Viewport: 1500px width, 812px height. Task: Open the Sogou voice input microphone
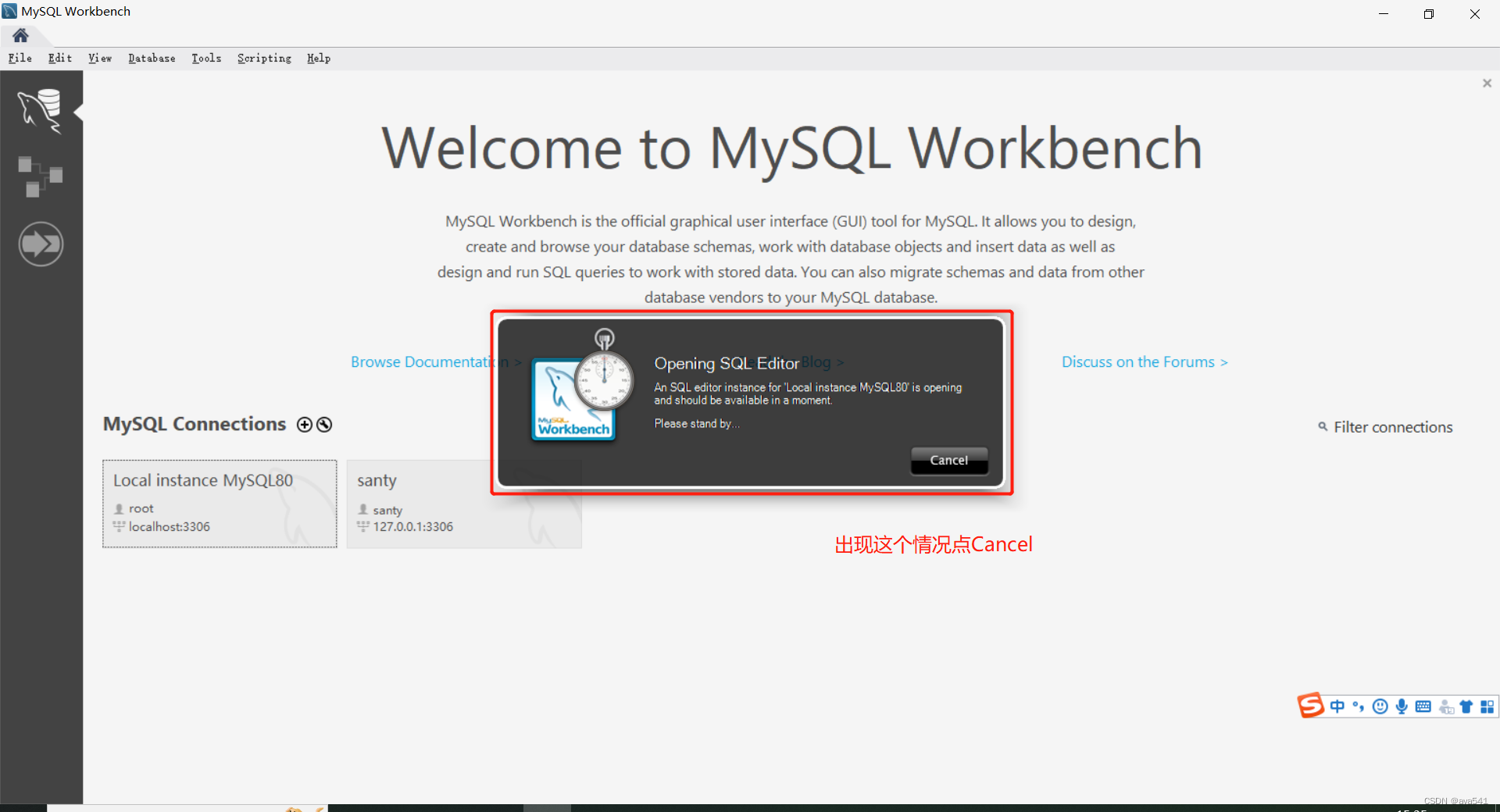tap(1401, 706)
